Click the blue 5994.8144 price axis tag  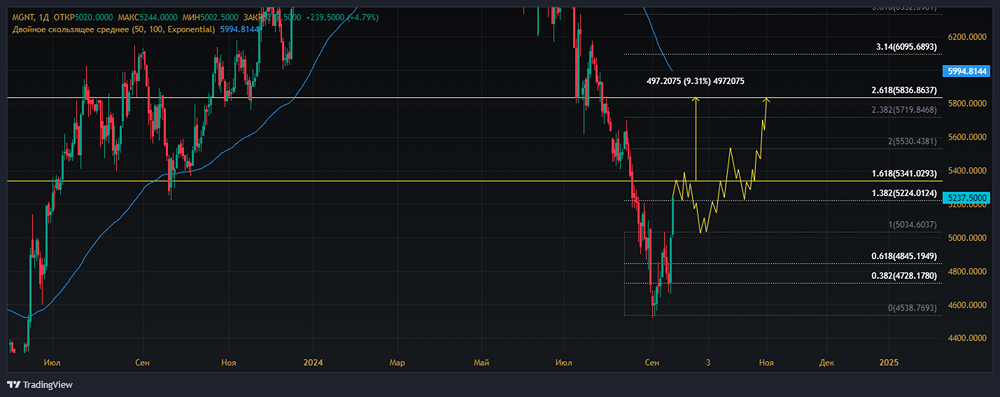[967, 71]
